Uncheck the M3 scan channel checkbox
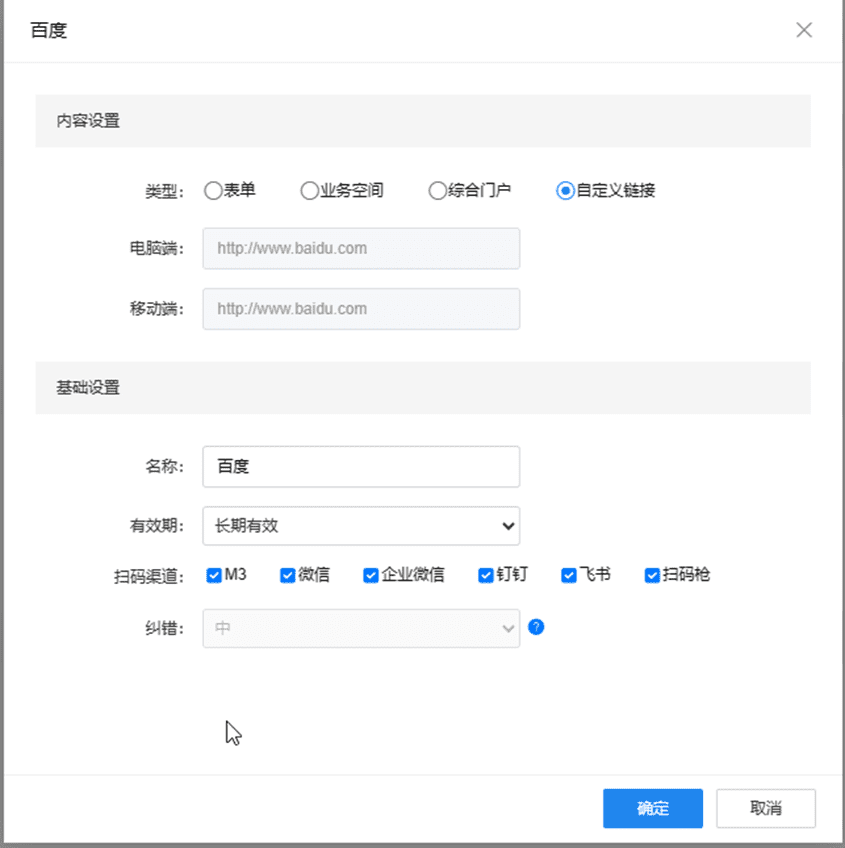The height and width of the screenshot is (848, 845). coord(214,575)
